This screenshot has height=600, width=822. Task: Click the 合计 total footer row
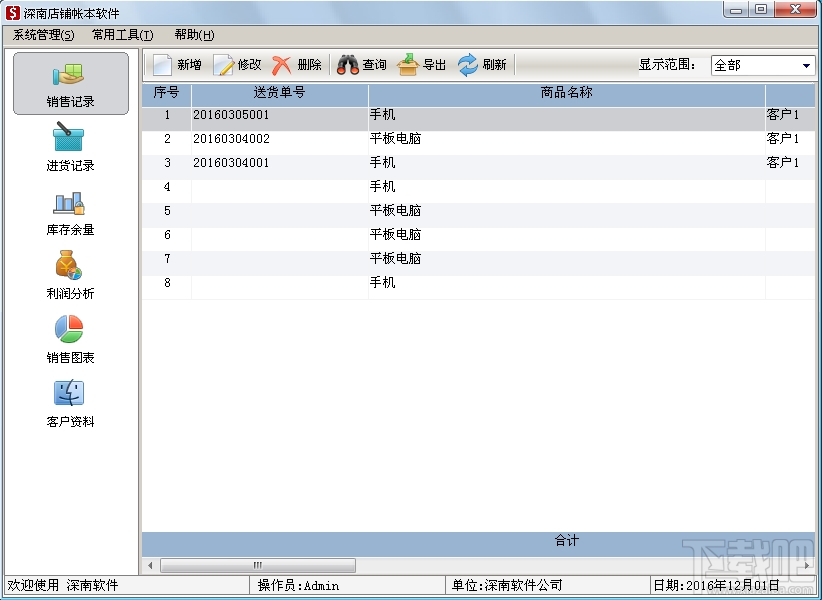[x=479, y=544]
